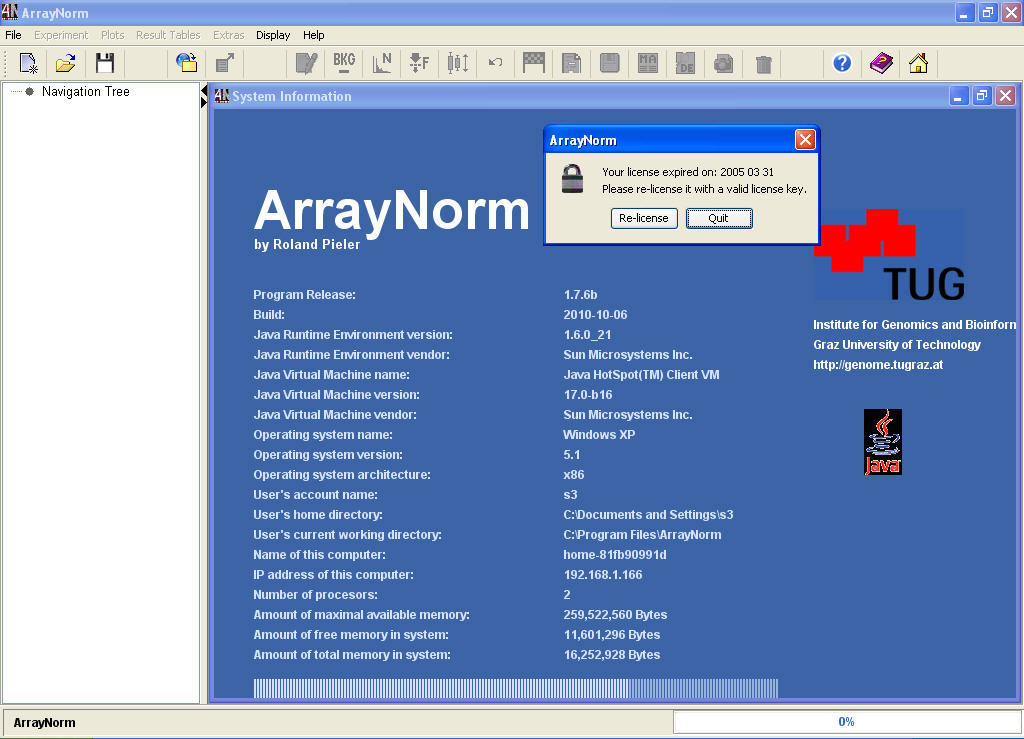Click the Save floppy disk icon

click(104, 63)
